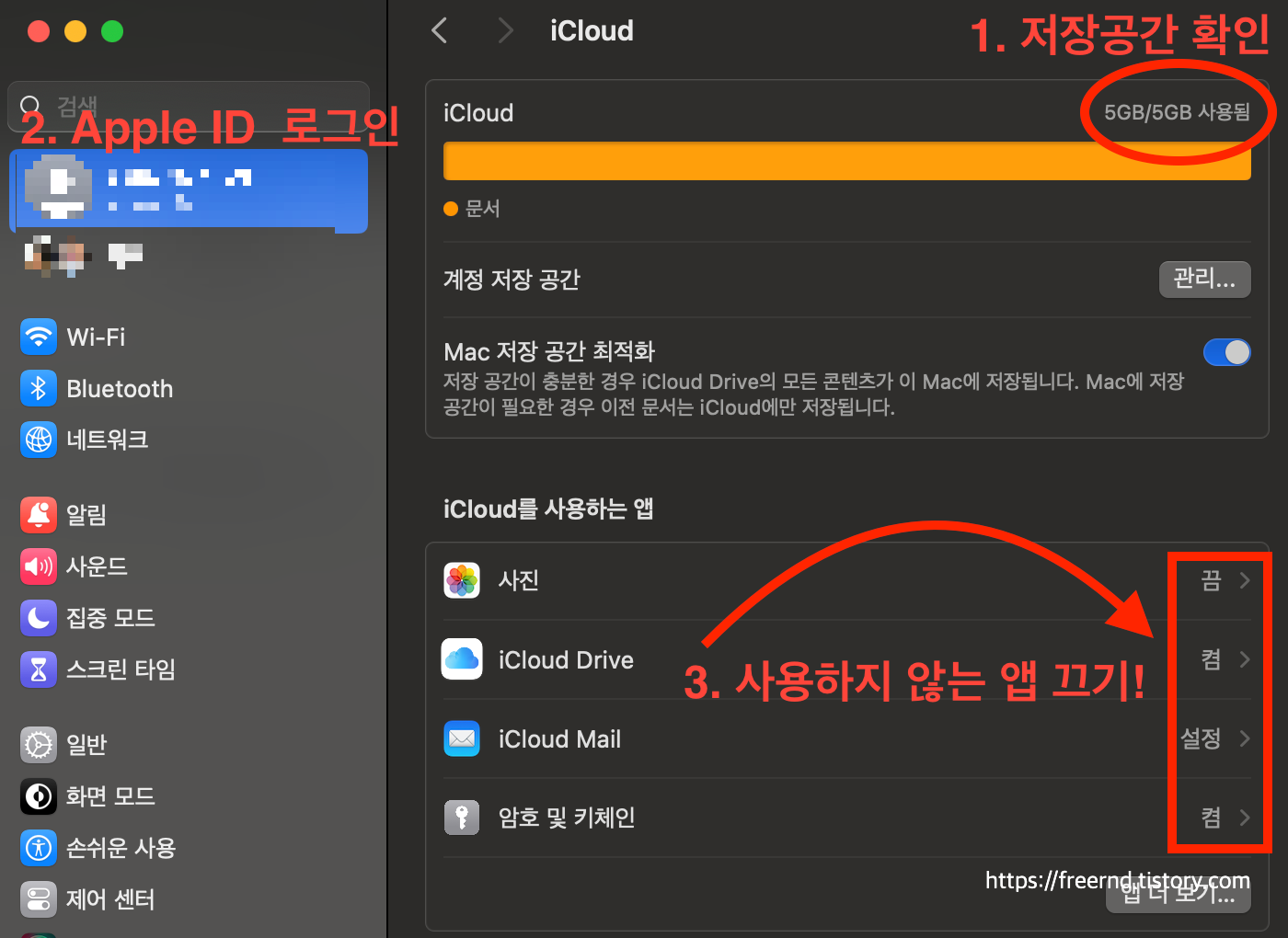This screenshot has height=938, width=1288.
Task: Expand iCloud Drive row chevron
Action: click(1245, 659)
